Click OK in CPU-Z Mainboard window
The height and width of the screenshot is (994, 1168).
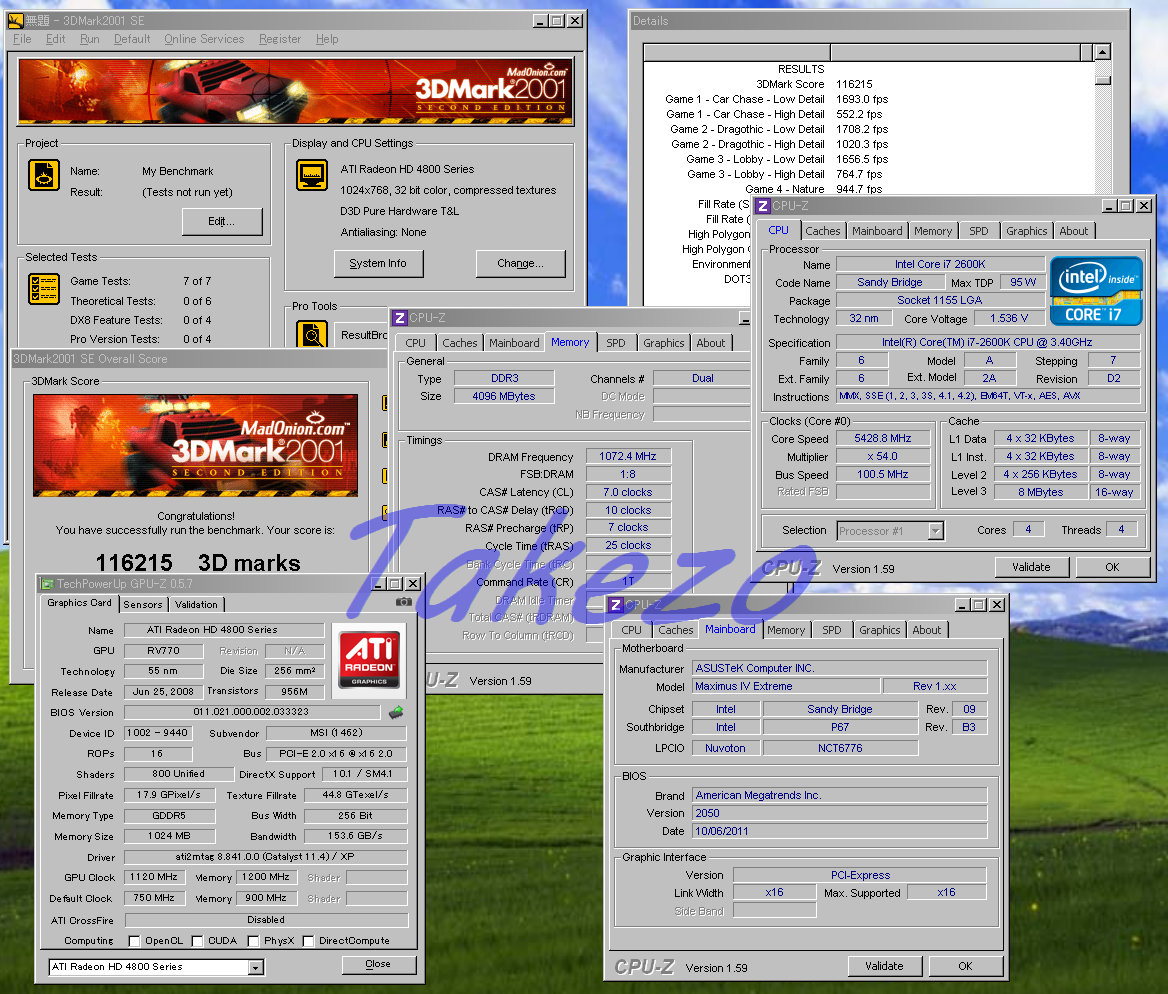tap(965, 966)
